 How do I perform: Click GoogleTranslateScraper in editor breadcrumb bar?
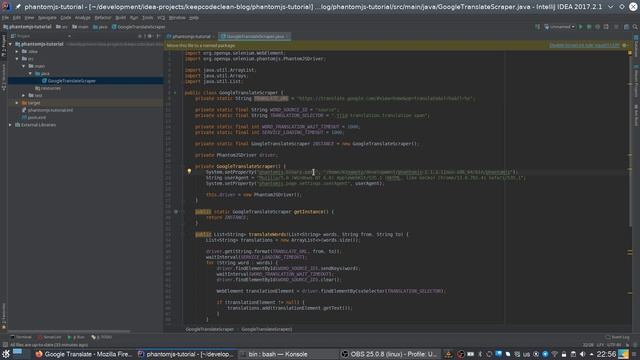click(209, 329)
